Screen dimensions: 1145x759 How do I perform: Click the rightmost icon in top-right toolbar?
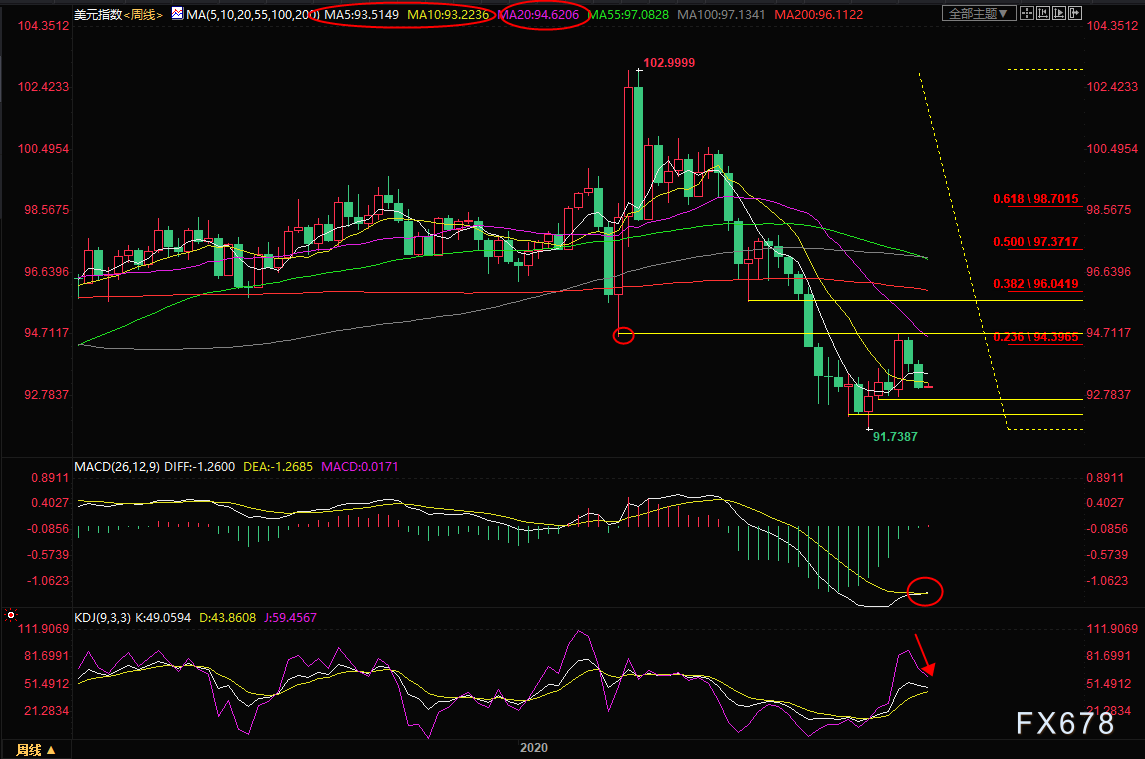[1073, 14]
